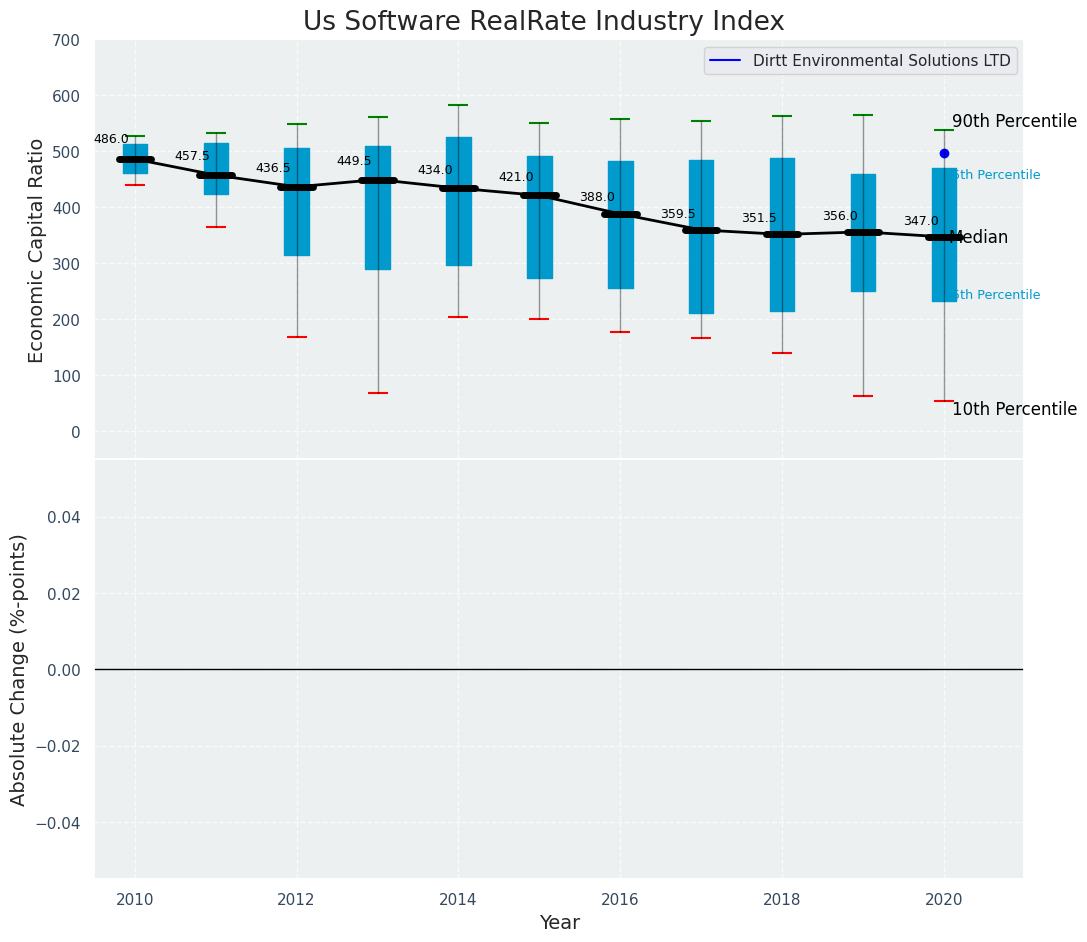Viewport: 1087px width, 942px height.
Task: Click the blue Dirtt data point in 2020
Action: tap(943, 153)
